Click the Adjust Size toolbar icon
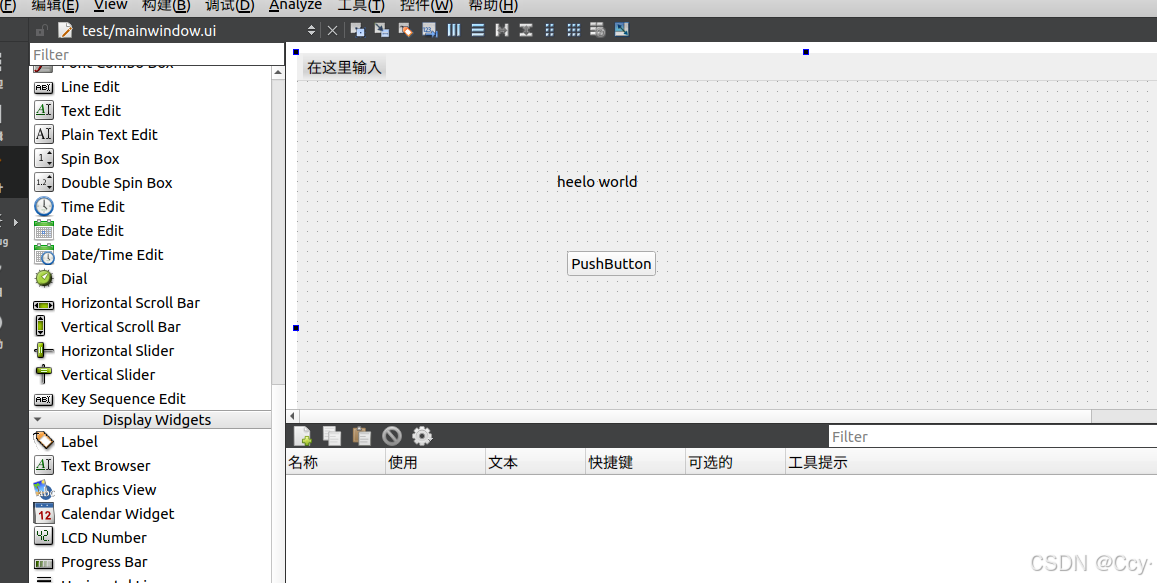The width and height of the screenshot is (1157, 583). [x=621, y=30]
